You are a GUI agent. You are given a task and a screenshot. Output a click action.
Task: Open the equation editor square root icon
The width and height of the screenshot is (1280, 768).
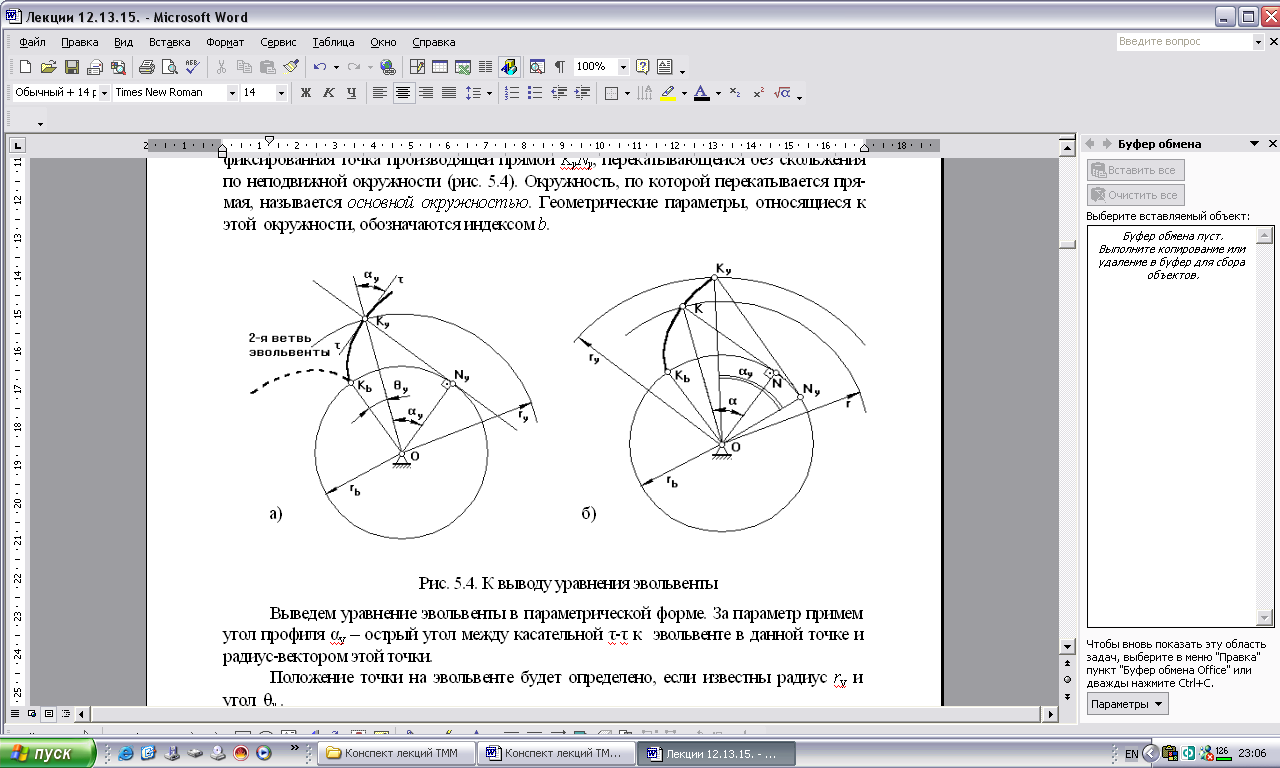[x=783, y=93]
